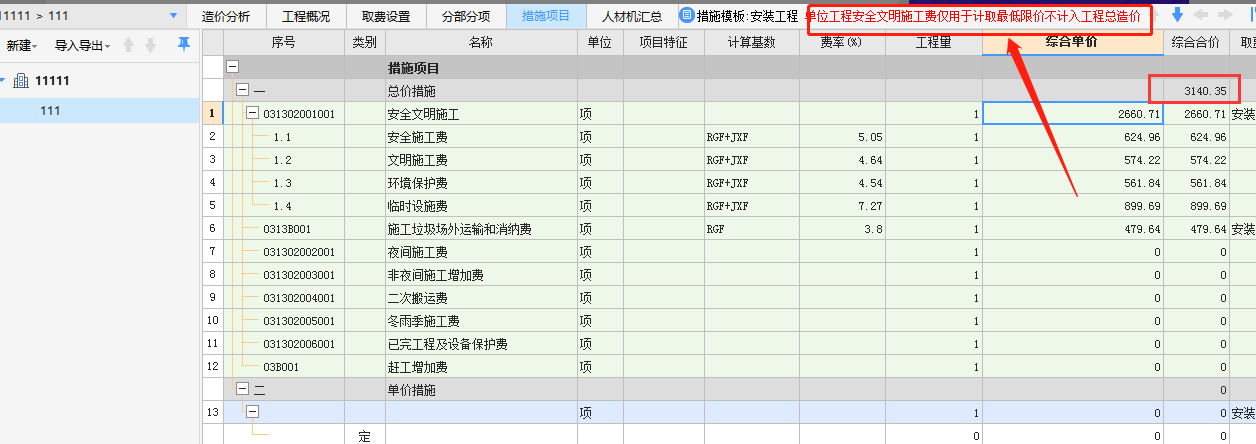Click the 赶工增加费 name cell
The image size is (1256, 444).
tap(480, 367)
